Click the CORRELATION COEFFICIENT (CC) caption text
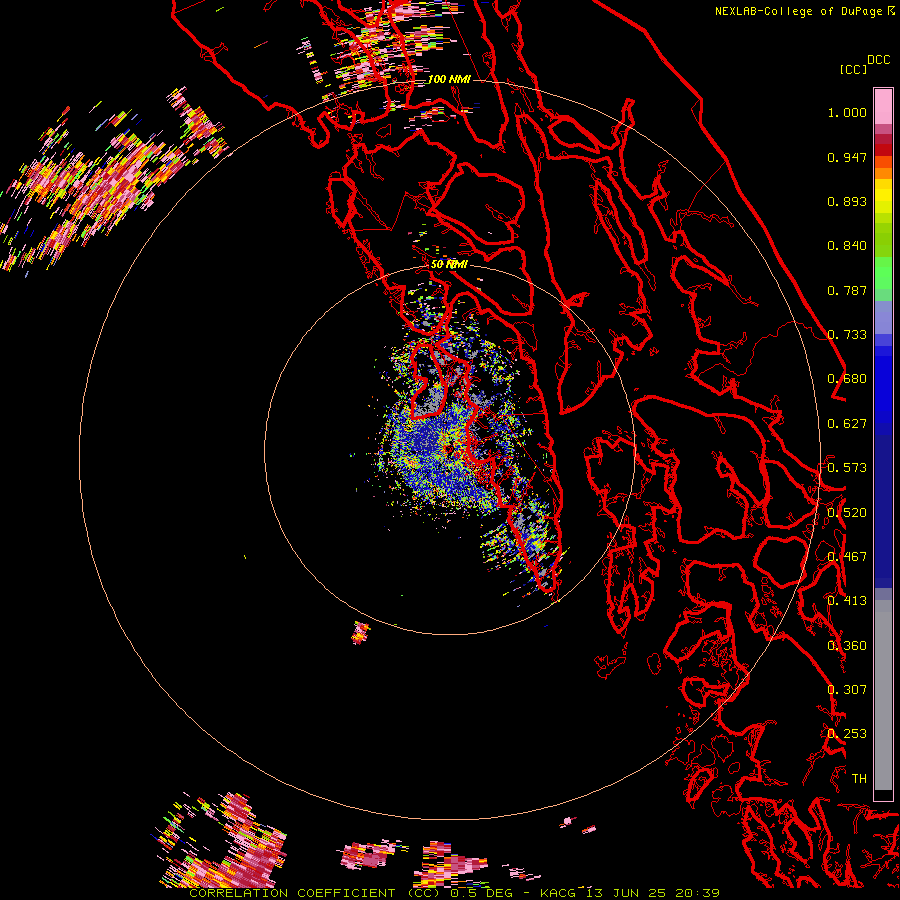The width and height of the screenshot is (900, 900). tap(315, 893)
